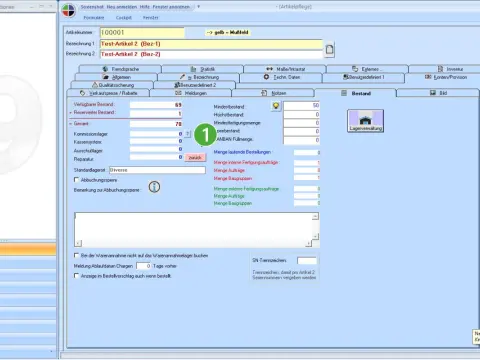Click the Gesamt field showing 70
The image size is (480, 360).
point(156,124)
